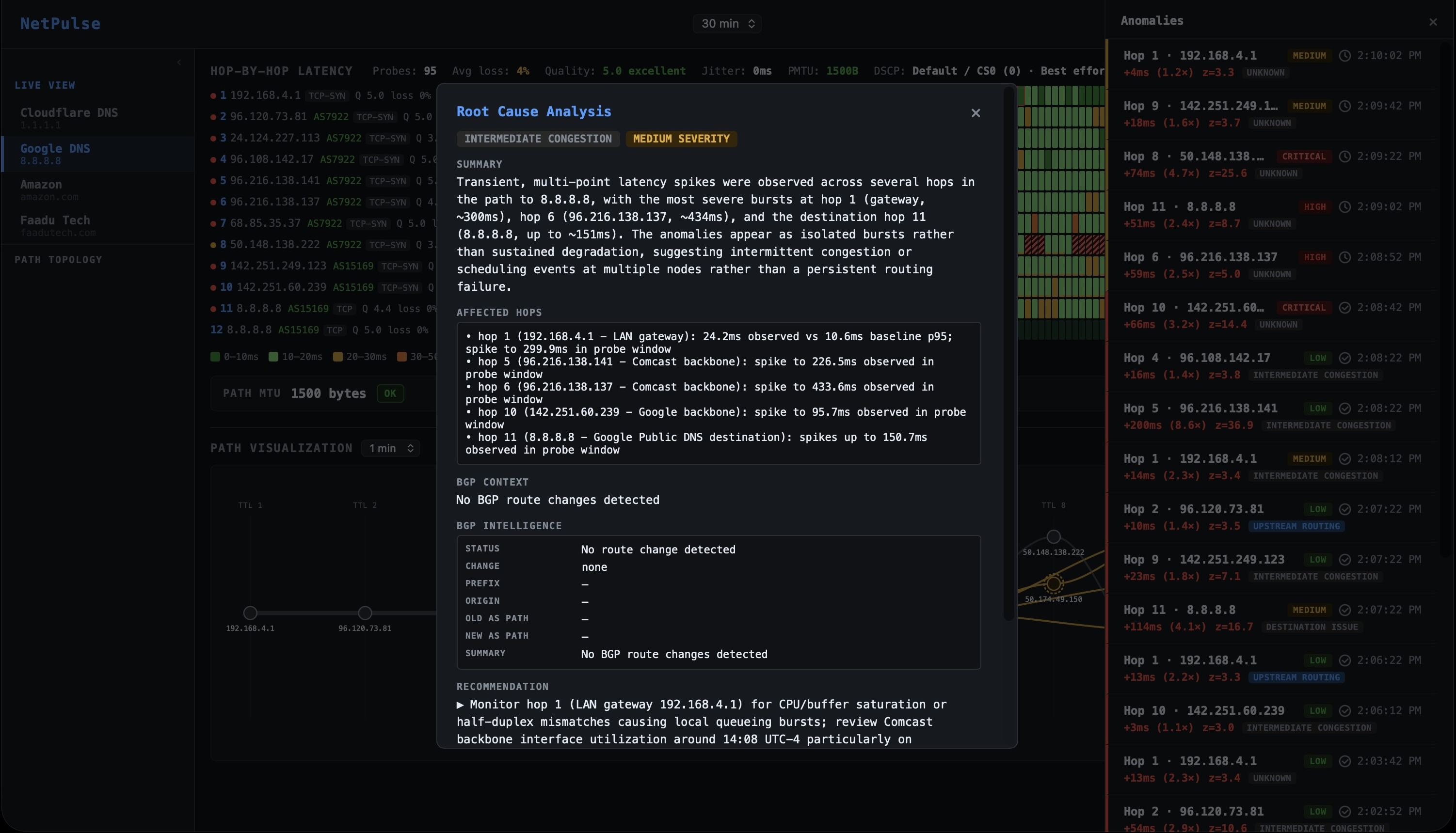Viewport: 1456px width, 833px height.
Task: Click the NetPulse logo
Action: point(60,23)
